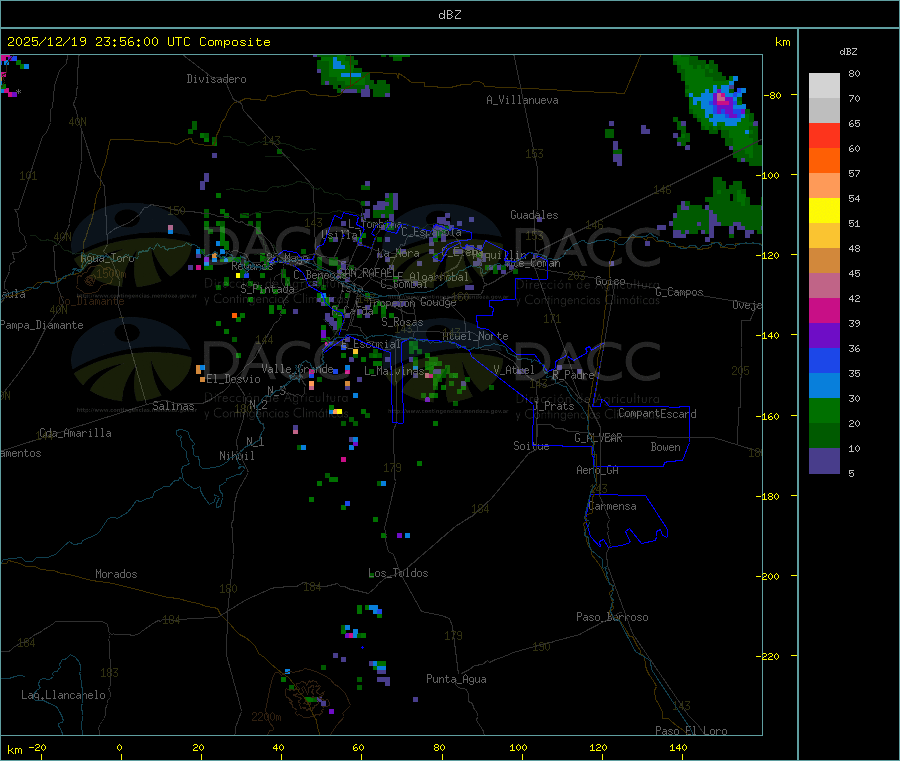
Task: Click the 0 km horizontal axis tick
Action: click(119, 747)
